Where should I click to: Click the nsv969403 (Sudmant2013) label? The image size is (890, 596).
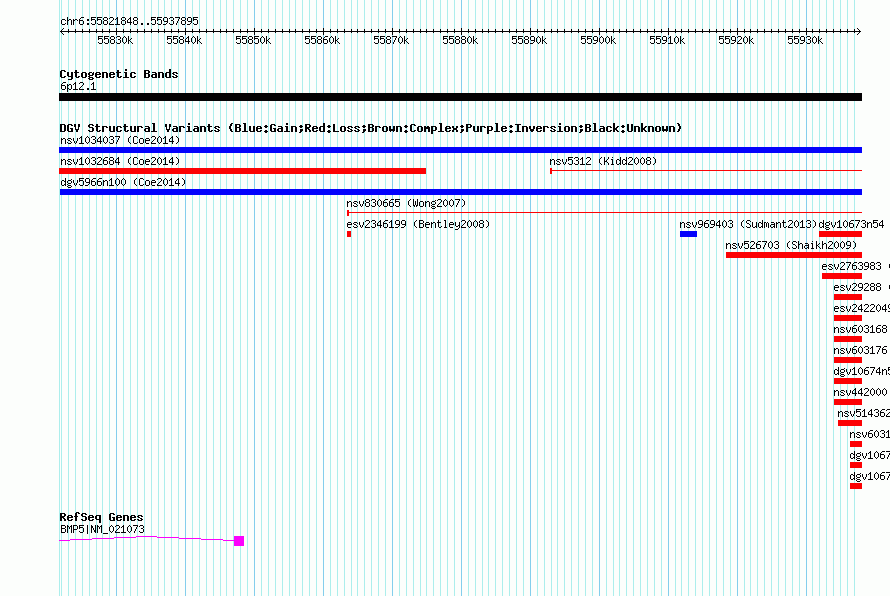click(748, 224)
